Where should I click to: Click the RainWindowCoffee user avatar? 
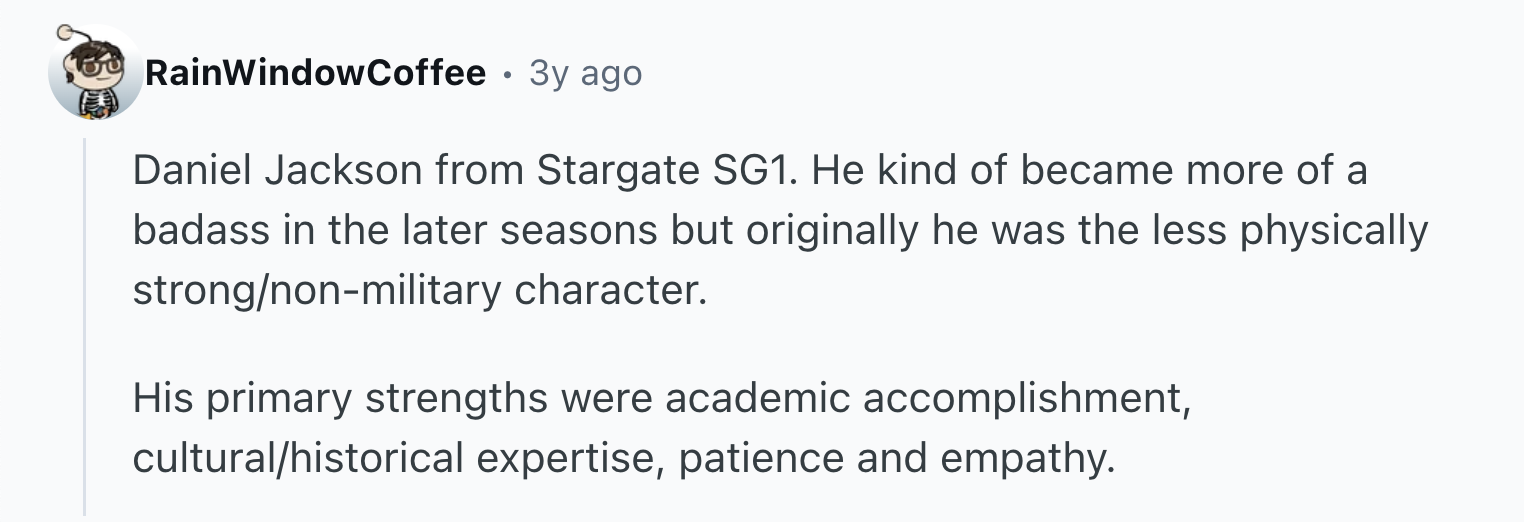click(95, 73)
